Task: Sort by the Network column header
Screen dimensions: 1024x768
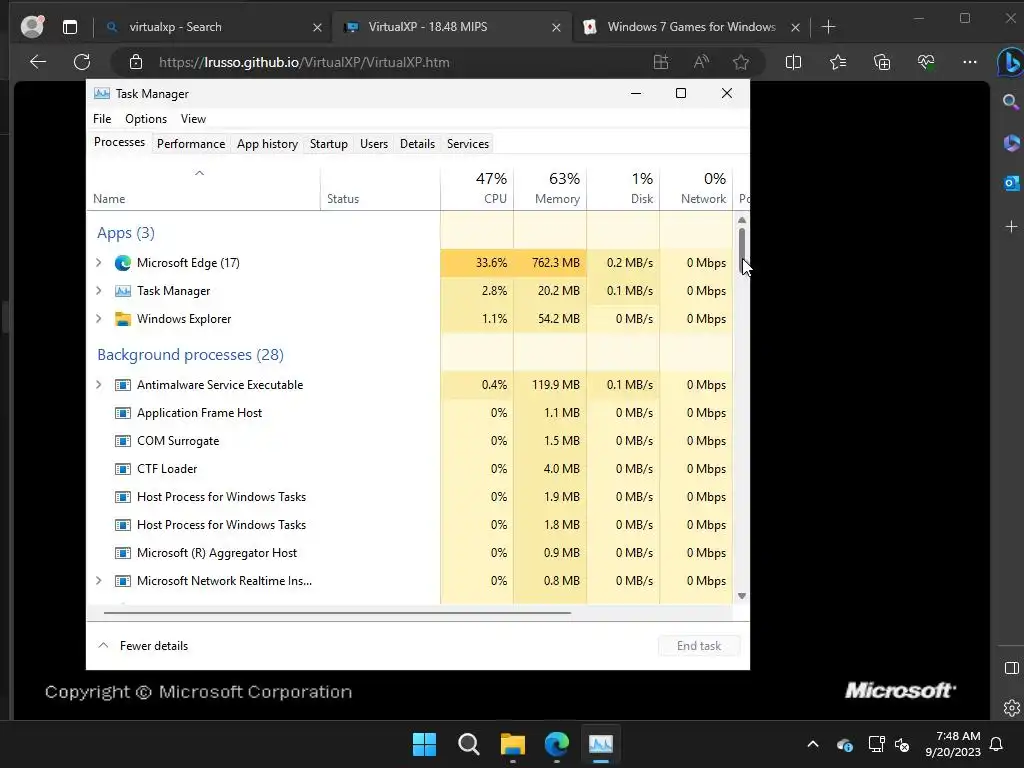Action: click(696, 188)
